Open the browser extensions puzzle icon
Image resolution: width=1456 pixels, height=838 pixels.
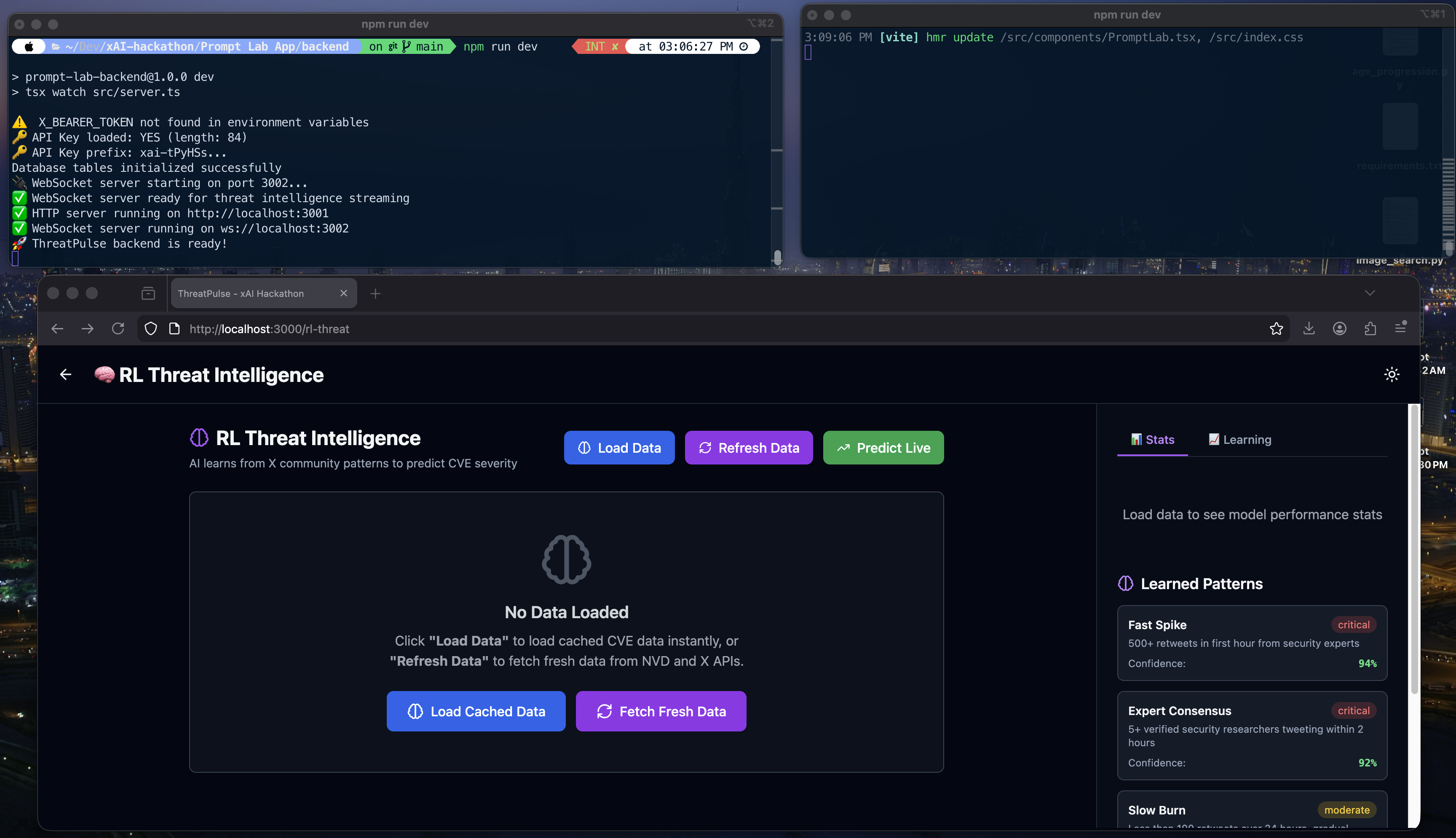coord(1370,328)
